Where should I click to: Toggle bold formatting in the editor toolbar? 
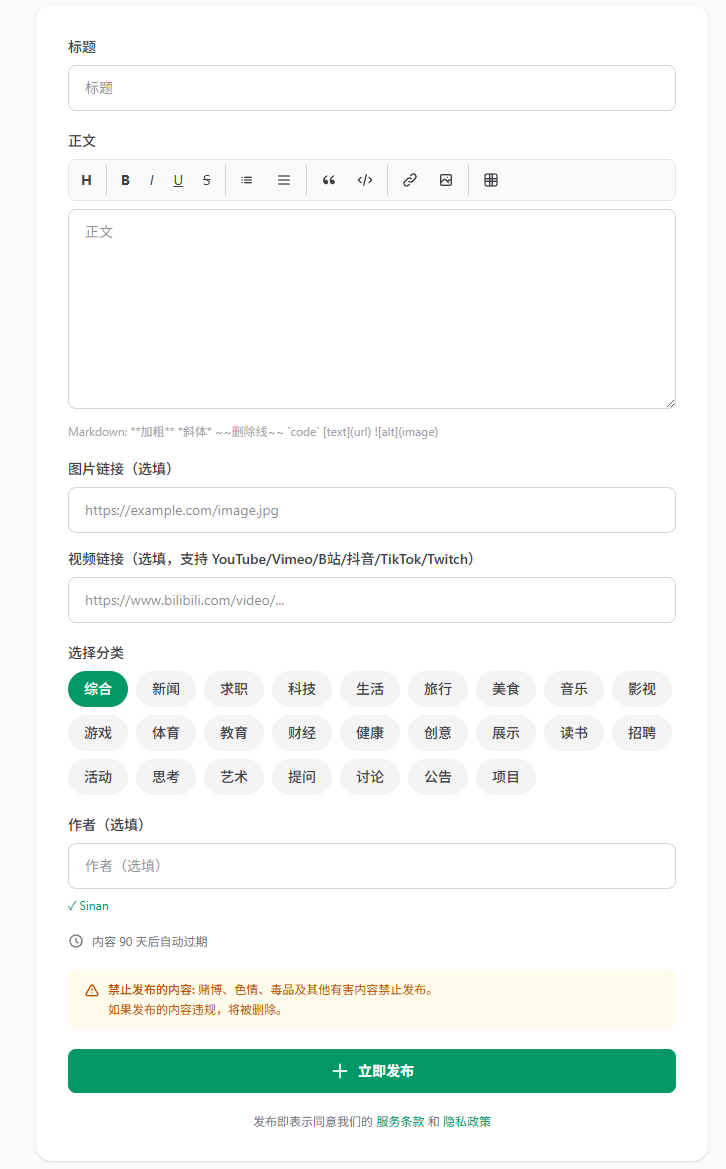[126, 180]
